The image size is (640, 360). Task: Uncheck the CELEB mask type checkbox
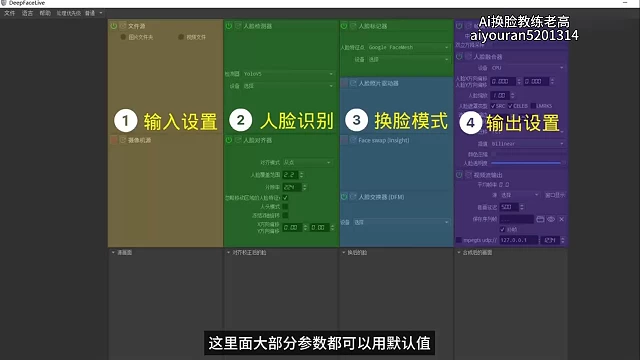(510, 106)
